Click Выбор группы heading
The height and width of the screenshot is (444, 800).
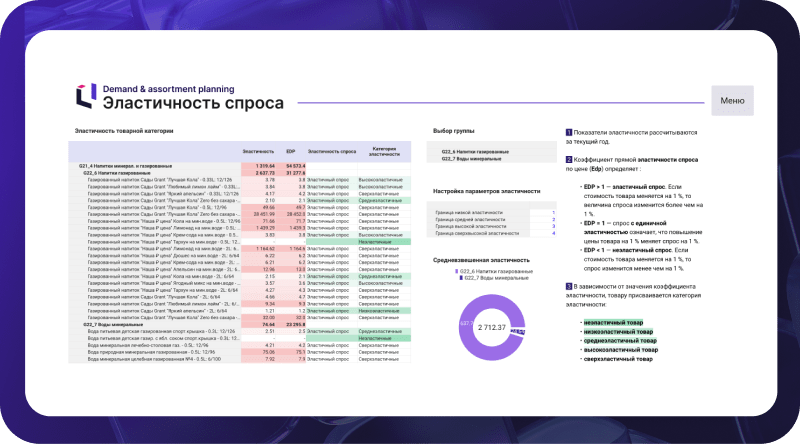tap(454, 131)
